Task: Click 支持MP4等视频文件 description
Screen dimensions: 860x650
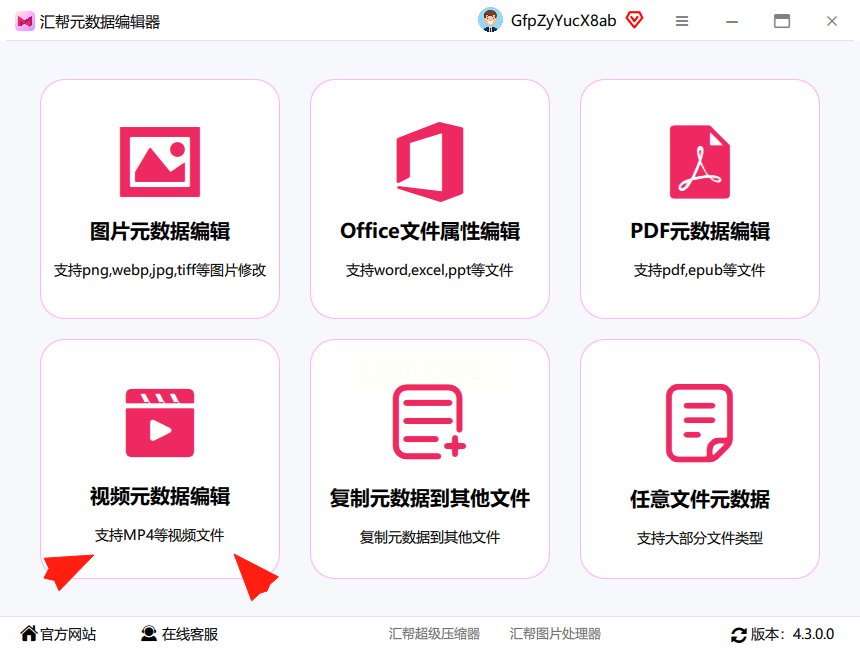Action: (160, 535)
